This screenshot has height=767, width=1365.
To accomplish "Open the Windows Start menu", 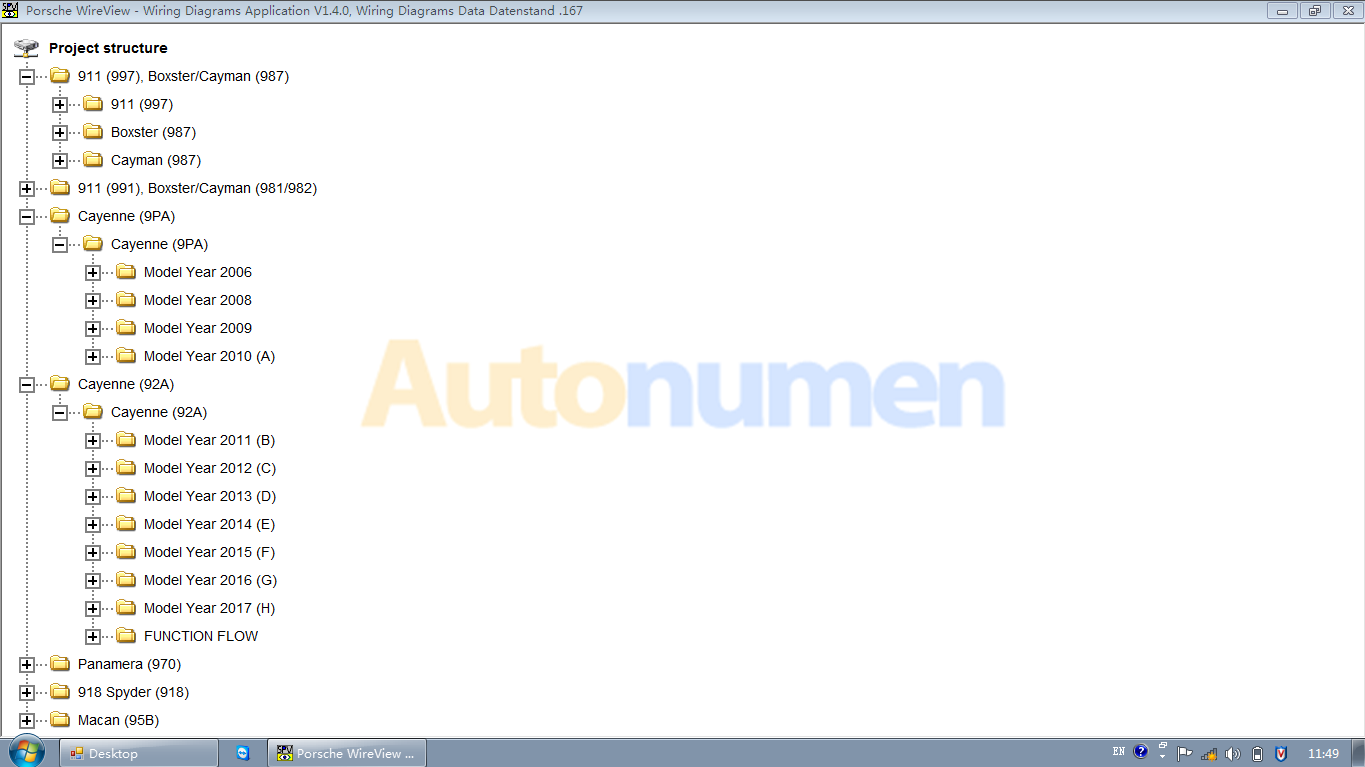I will point(26,753).
